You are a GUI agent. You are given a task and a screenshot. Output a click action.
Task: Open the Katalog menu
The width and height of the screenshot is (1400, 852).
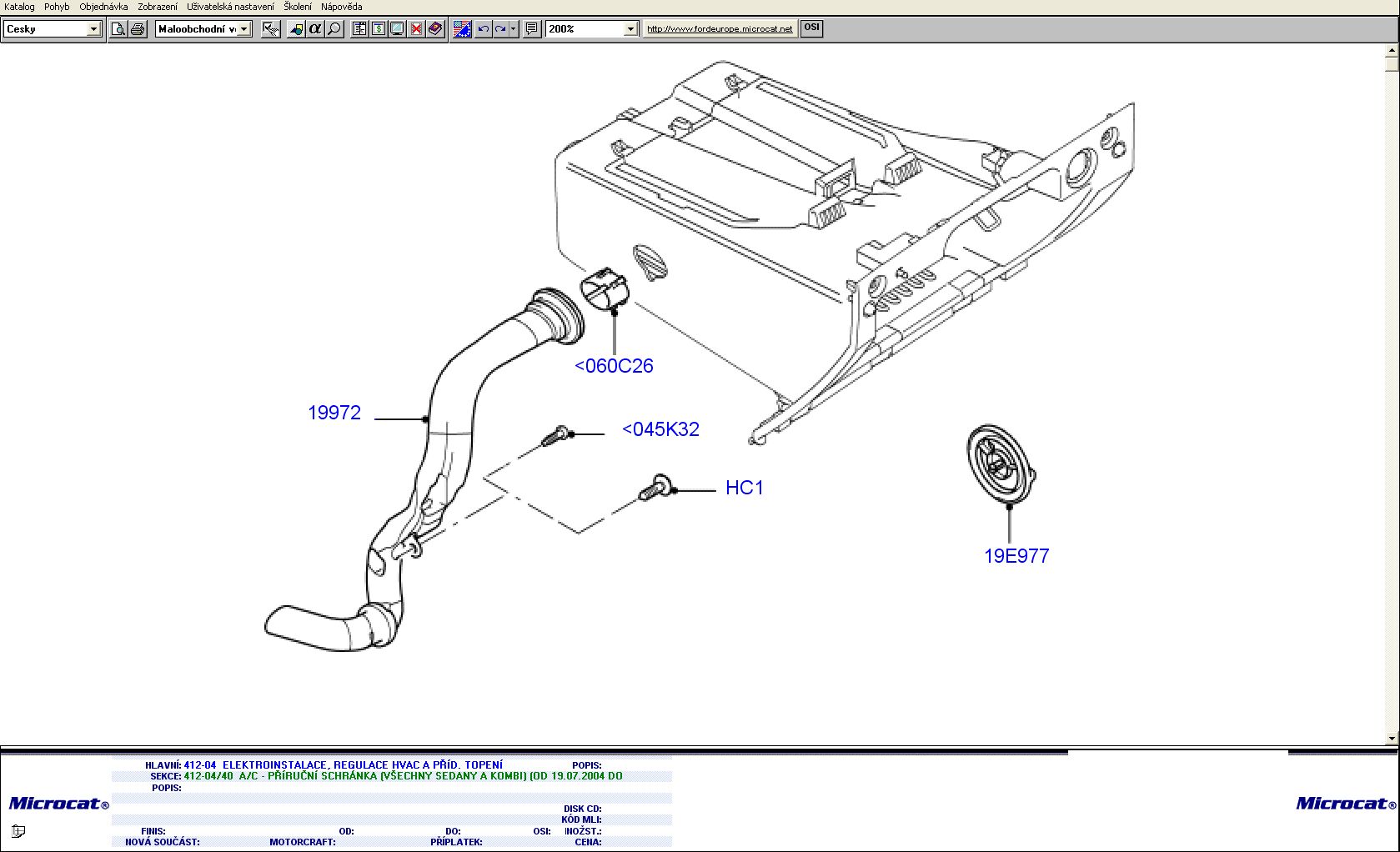pos(19,7)
